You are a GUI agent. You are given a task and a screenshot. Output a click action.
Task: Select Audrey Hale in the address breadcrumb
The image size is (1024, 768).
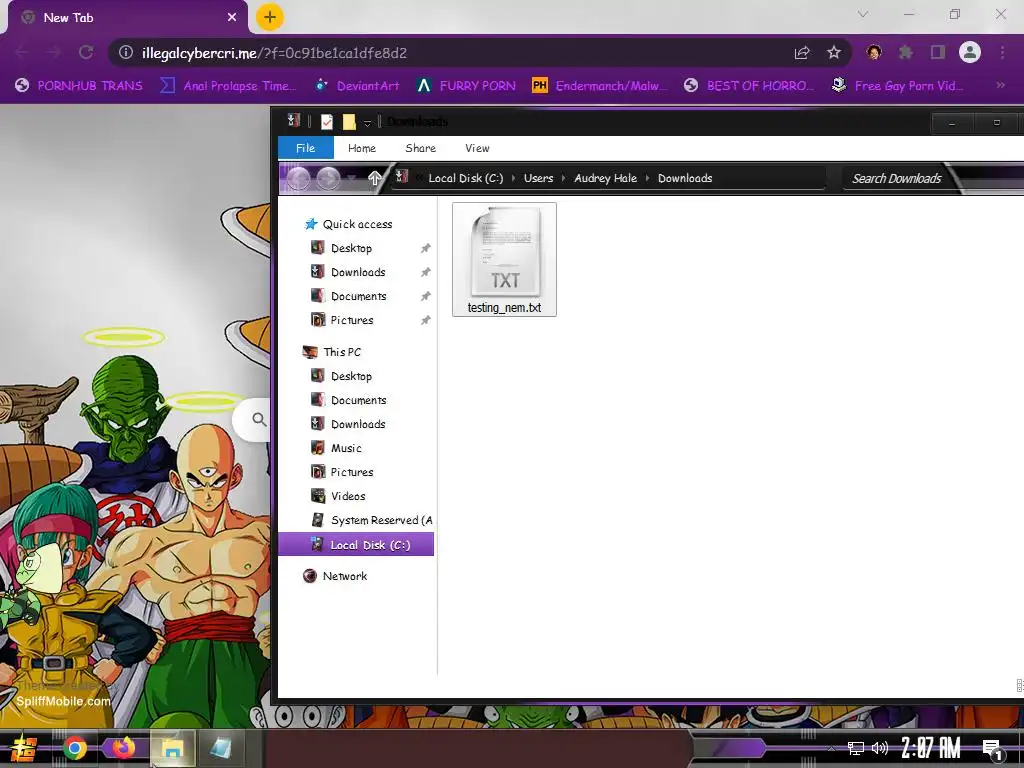point(605,178)
